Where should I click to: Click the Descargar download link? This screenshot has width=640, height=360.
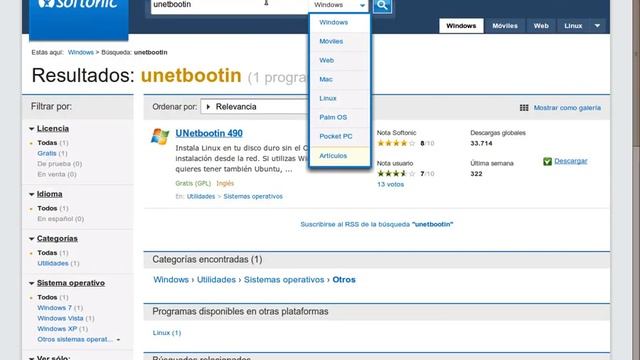pyautogui.click(x=571, y=161)
